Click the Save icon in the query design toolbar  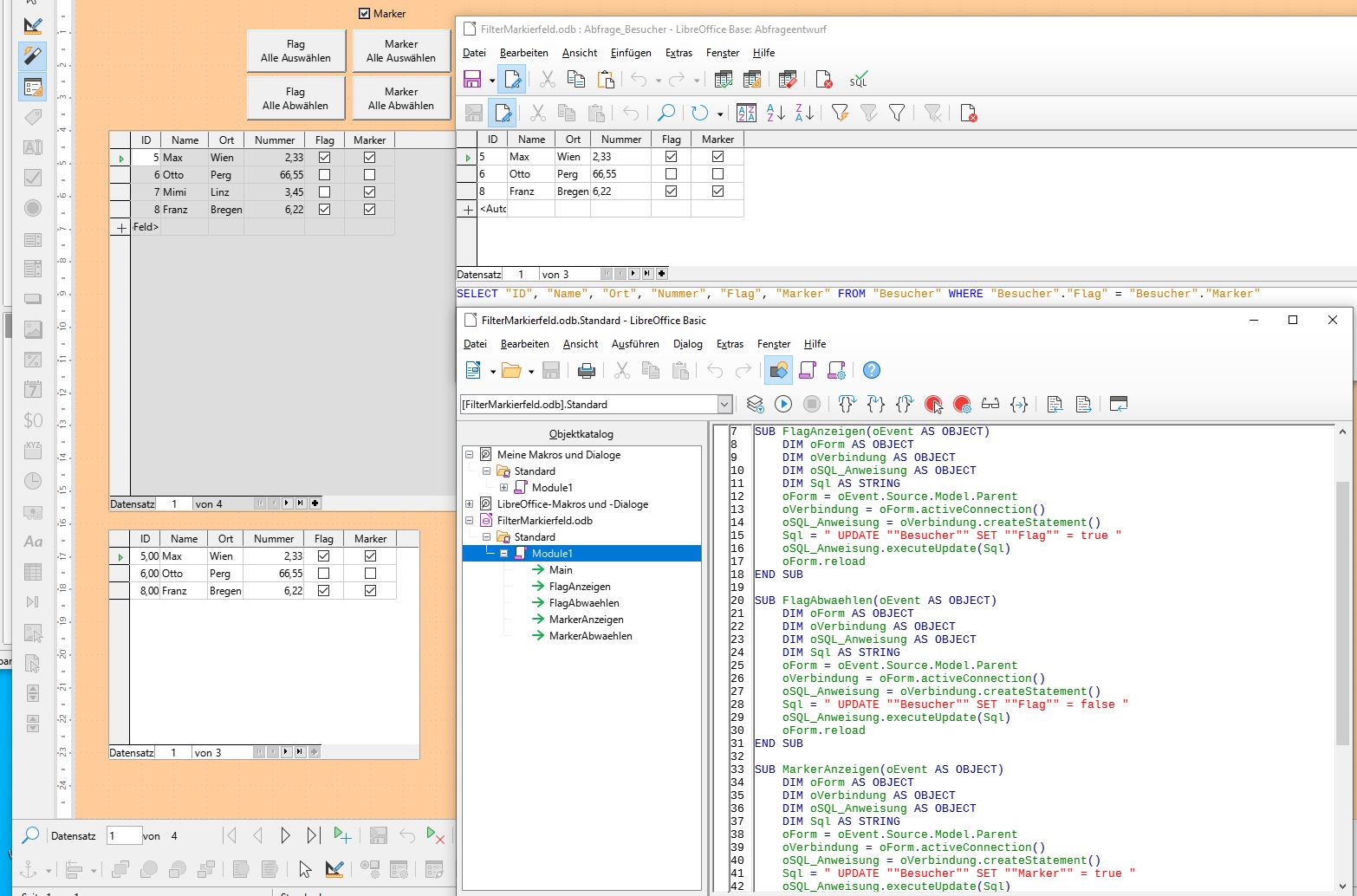point(472,81)
